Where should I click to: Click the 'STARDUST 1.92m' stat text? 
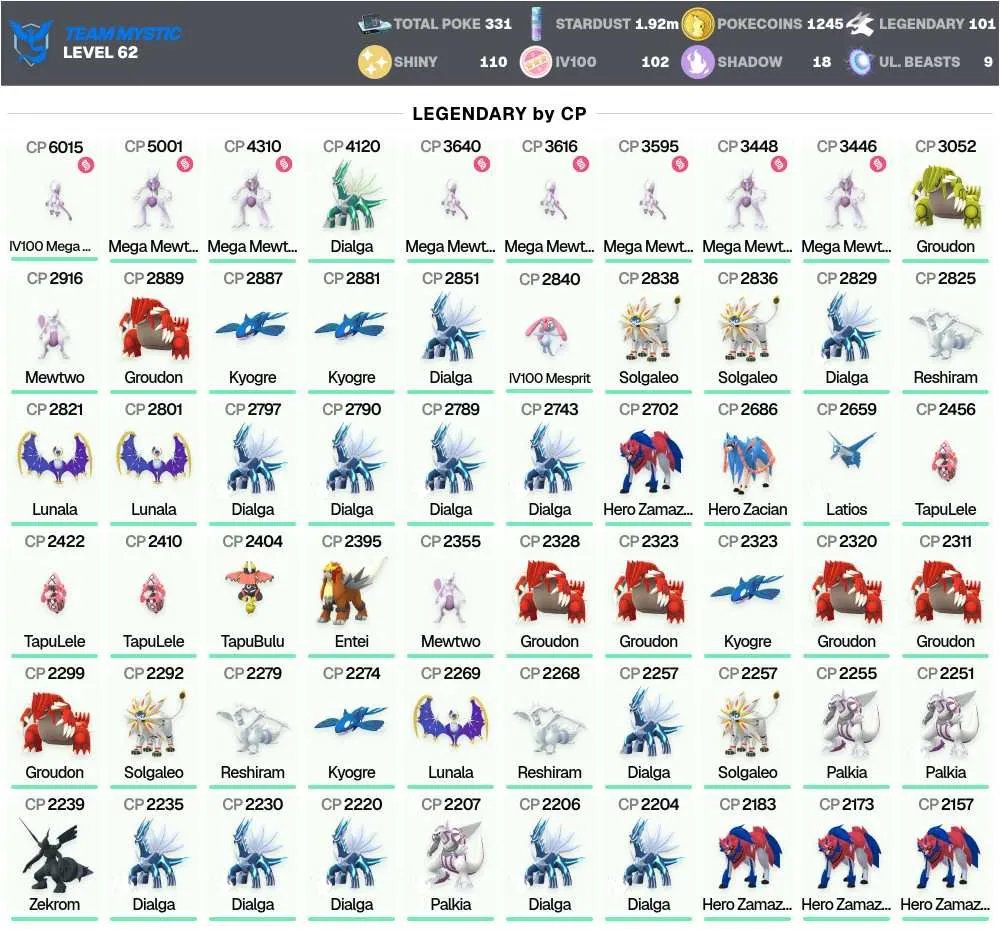617,24
